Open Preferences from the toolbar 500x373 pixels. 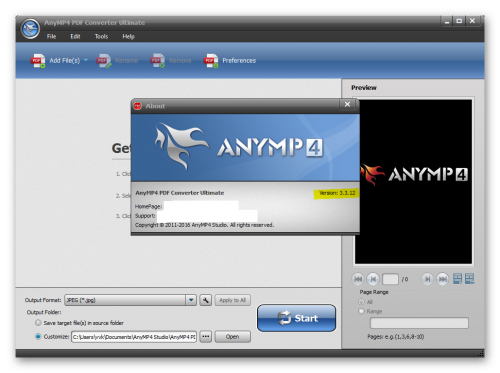coord(230,61)
